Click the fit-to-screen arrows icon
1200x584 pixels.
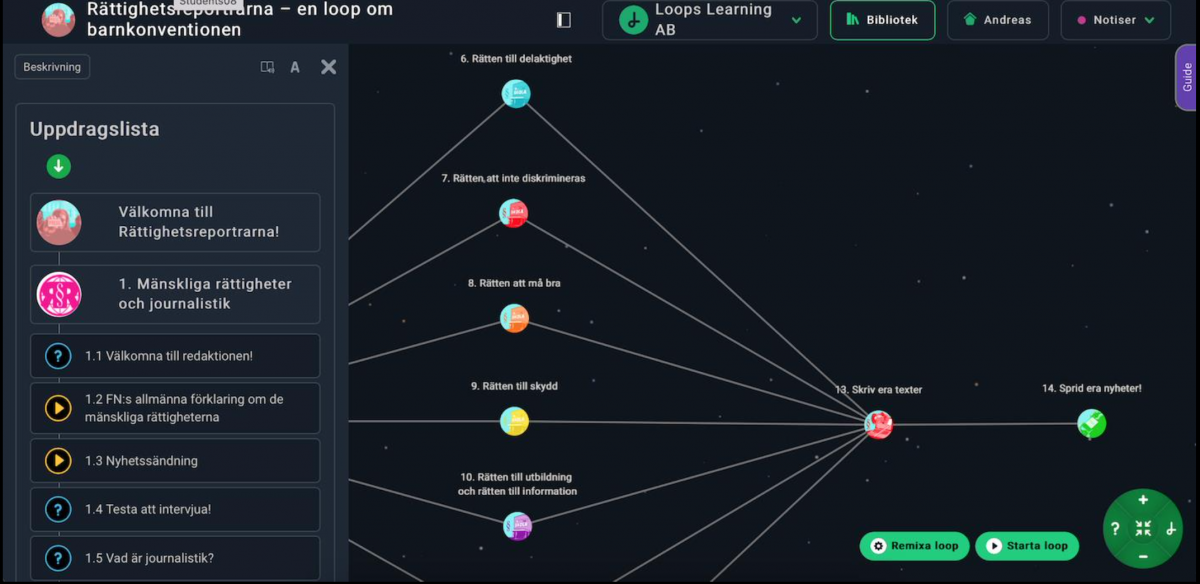[1143, 528]
